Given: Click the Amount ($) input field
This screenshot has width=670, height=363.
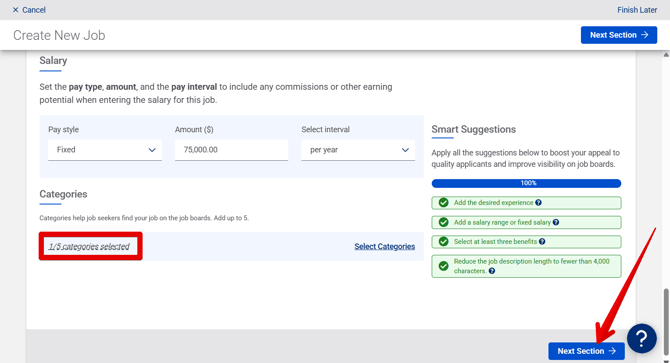Looking at the screenshot, I should [x=231, y=150].
